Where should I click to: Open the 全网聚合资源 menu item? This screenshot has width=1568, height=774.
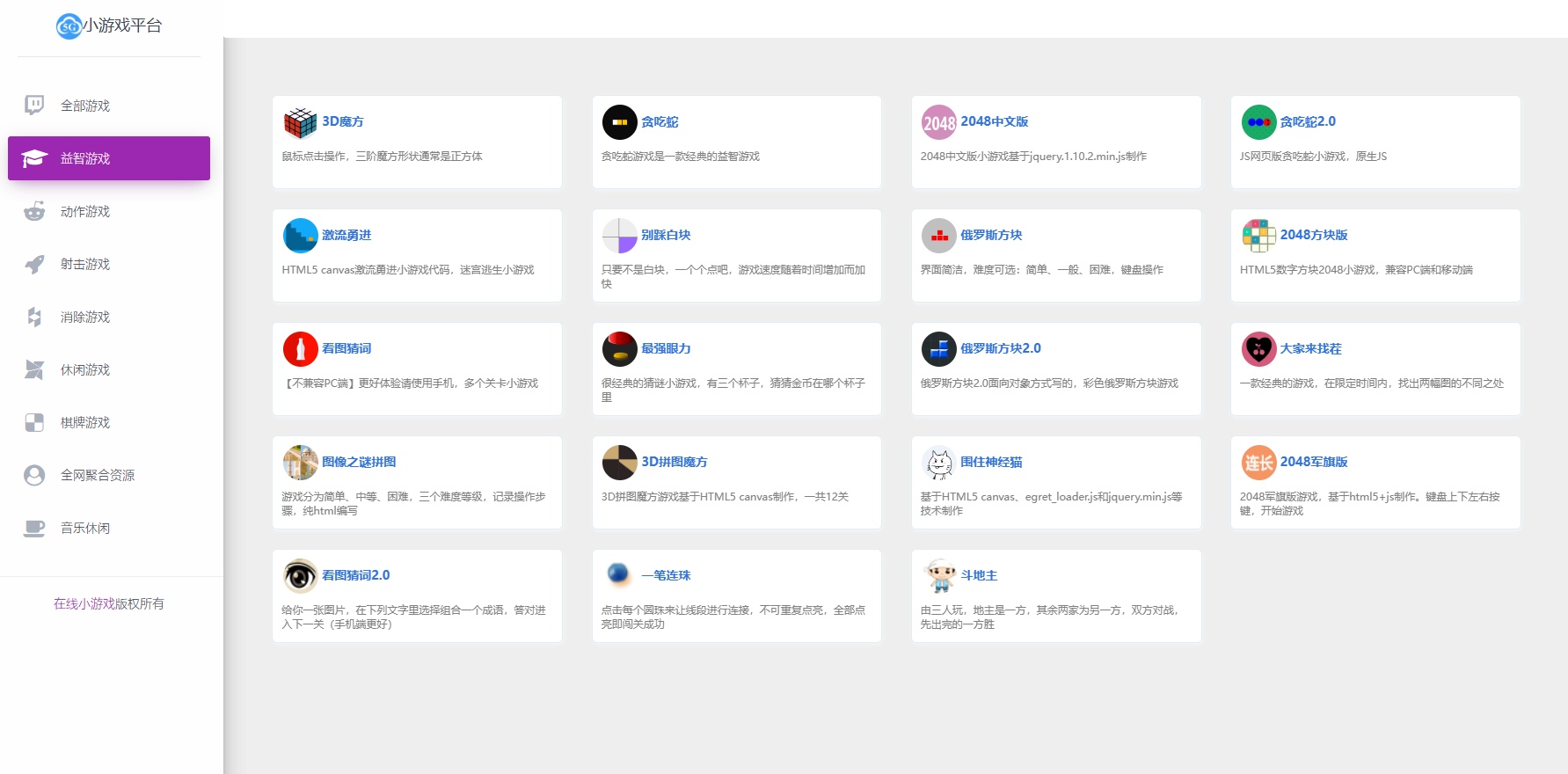pos(109,475)
